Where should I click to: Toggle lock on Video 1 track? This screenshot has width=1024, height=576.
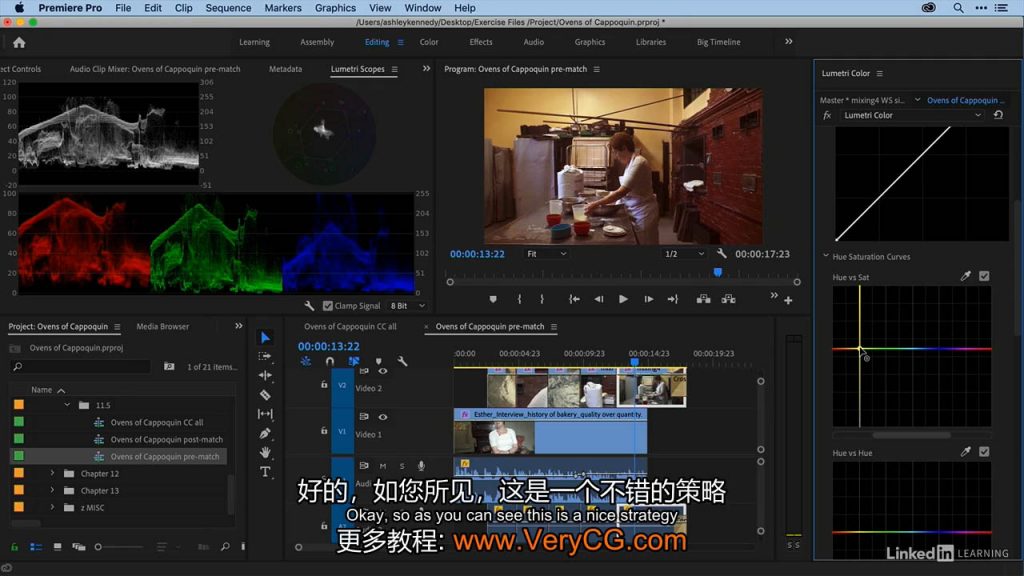click(x=324, y=430)
